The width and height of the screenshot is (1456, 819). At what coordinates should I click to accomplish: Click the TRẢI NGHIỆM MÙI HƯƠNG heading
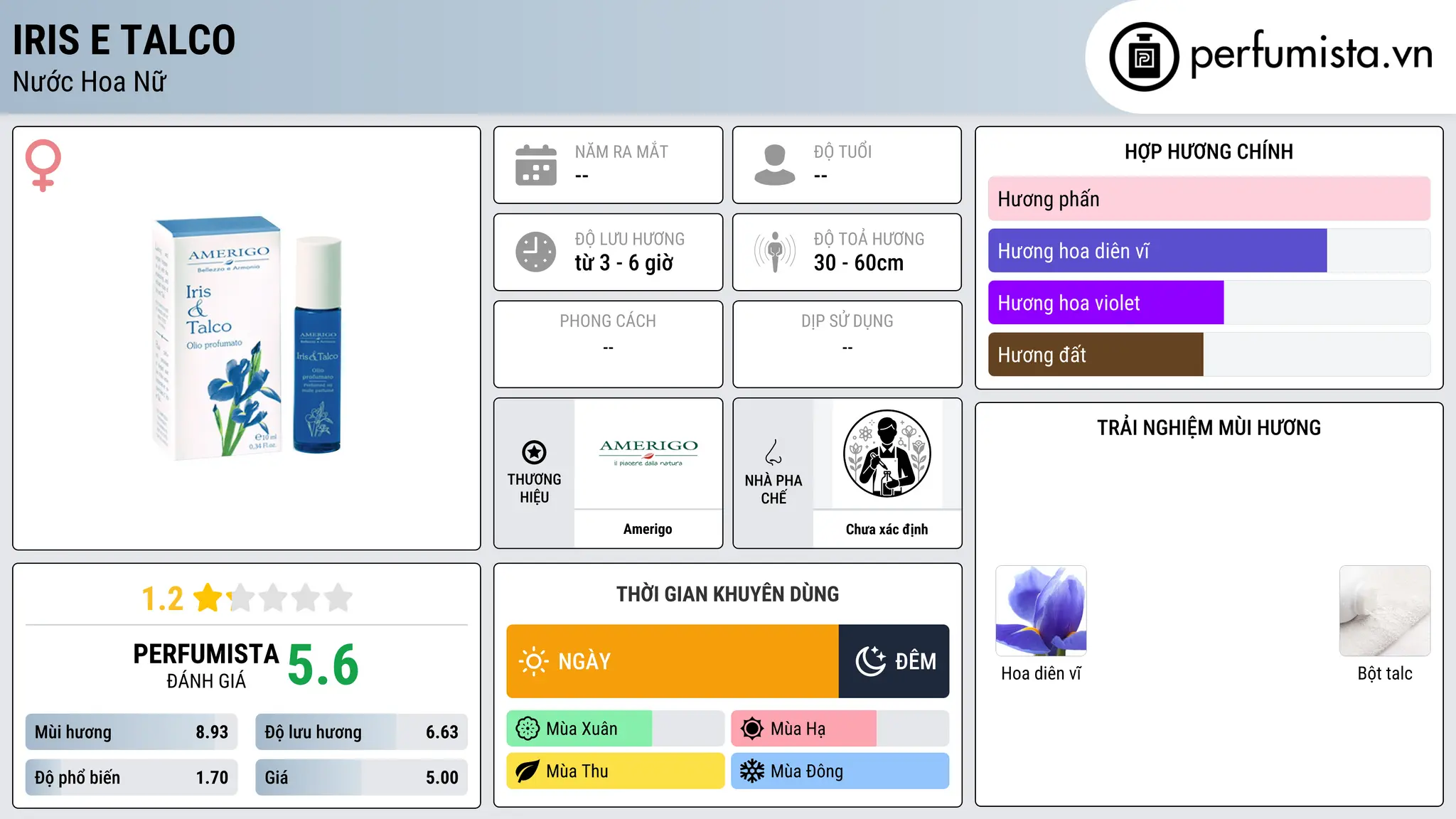(1209, 427)
